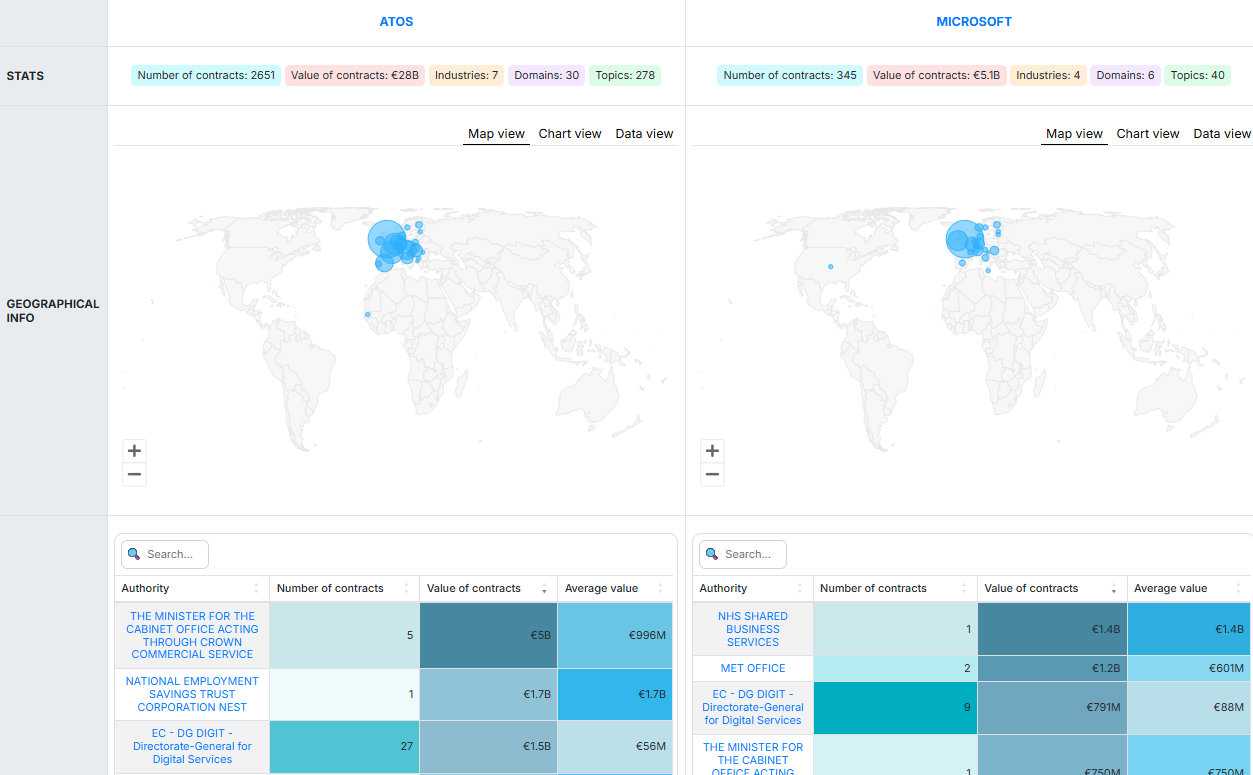Click 'Value of contracts: €28B' badge

(x=355, y=75)
